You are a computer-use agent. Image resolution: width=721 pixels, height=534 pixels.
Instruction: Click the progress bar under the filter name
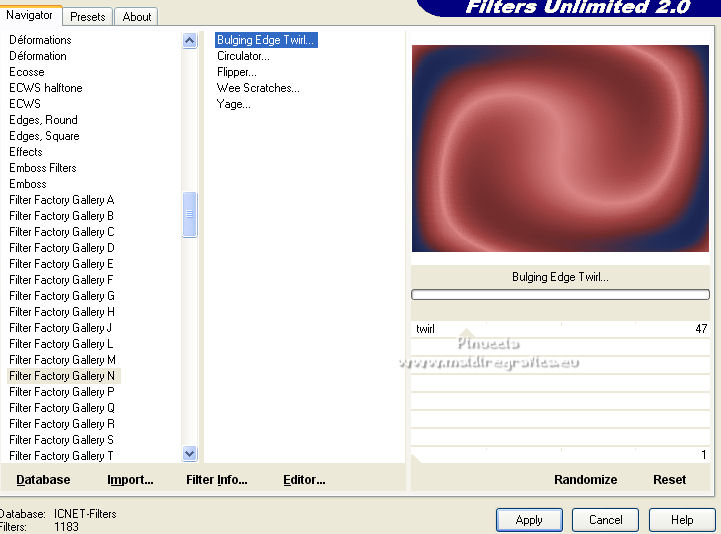click(x=561, y=294)
